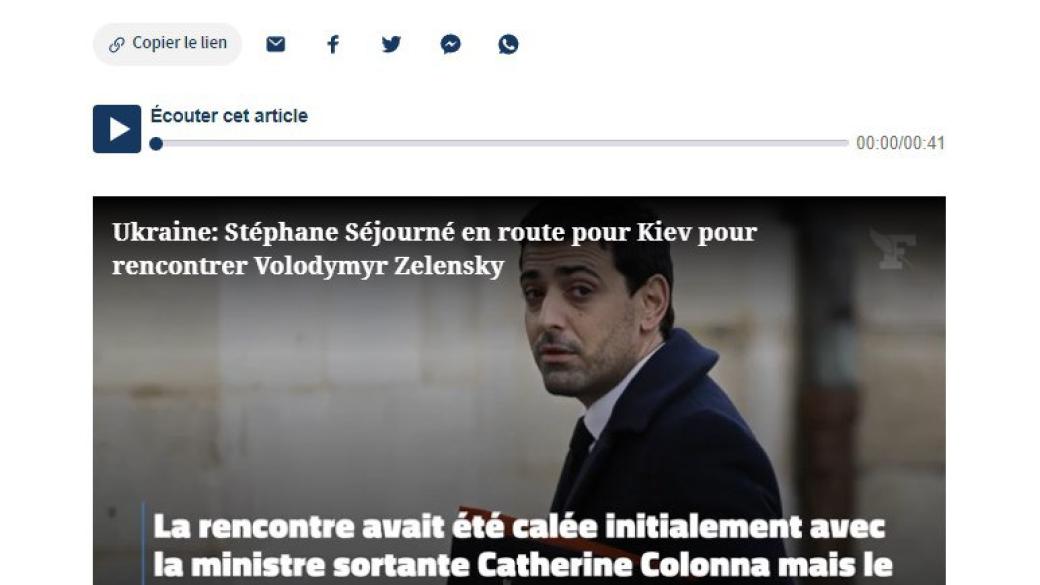
Task: Click the Écouter cet article label
Action: 229,115
